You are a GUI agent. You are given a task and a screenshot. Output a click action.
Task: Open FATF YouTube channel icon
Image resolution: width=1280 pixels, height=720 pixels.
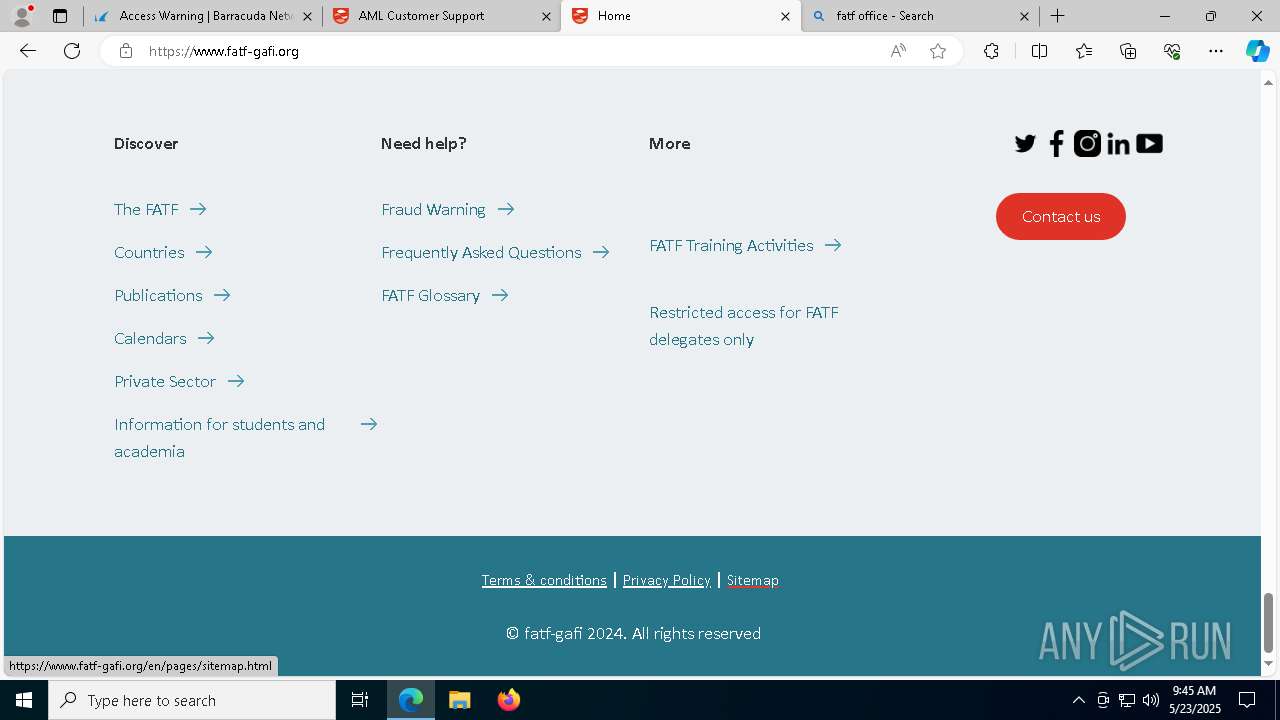pyautogui.click(x=1149, y=144)
